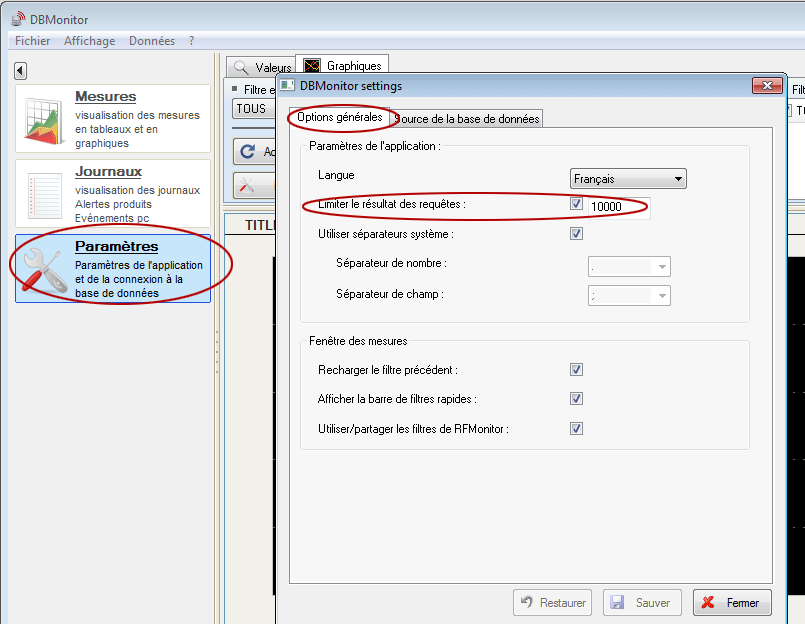This screenshot has height=624, width=805.
Task: Click the DBMonitor settings dialog icon
Action: point(287,85)
